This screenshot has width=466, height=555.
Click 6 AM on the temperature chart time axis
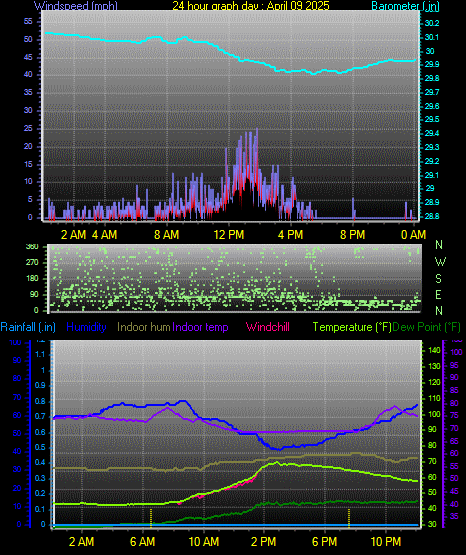click(142, 542)
